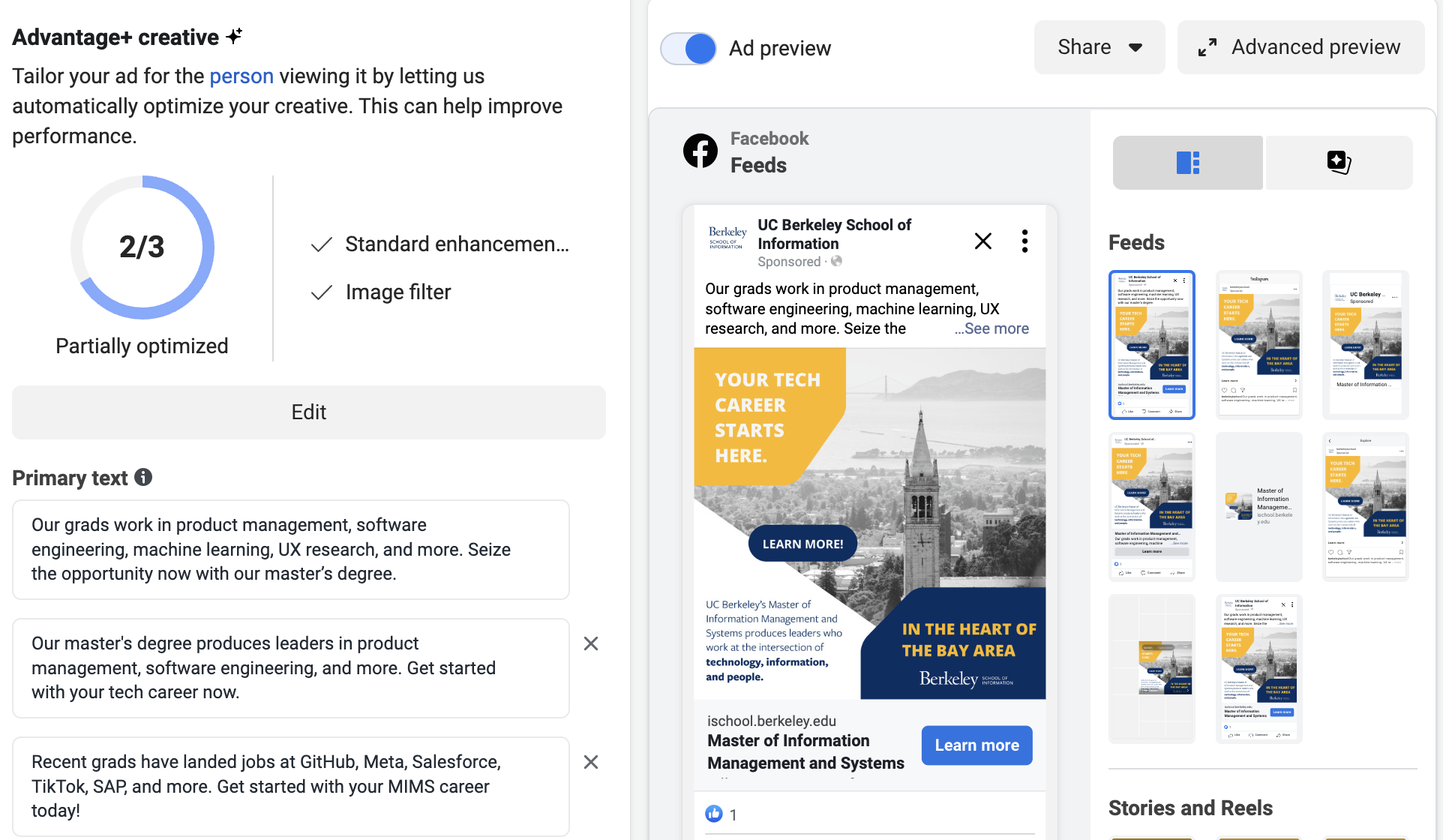1443x840 pixels.
Task: Switch to the grid placements view icon
Action: pos(1188,163)
